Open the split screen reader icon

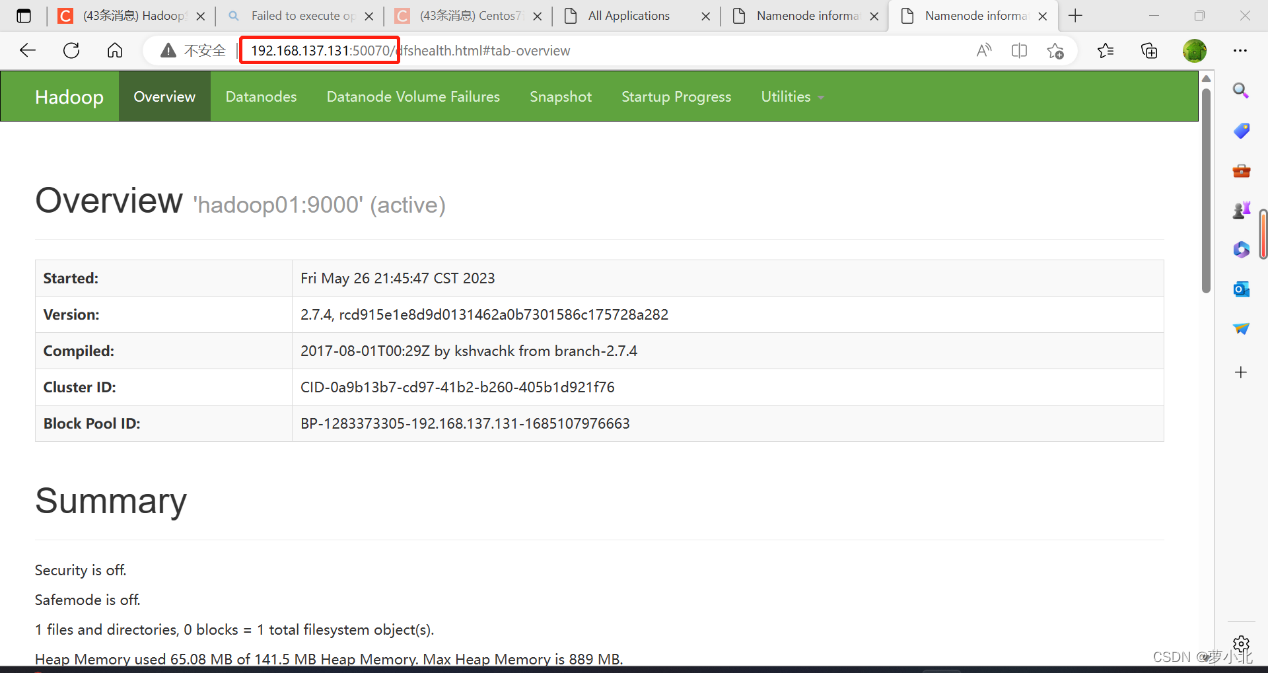click(x=1019, y=51)
